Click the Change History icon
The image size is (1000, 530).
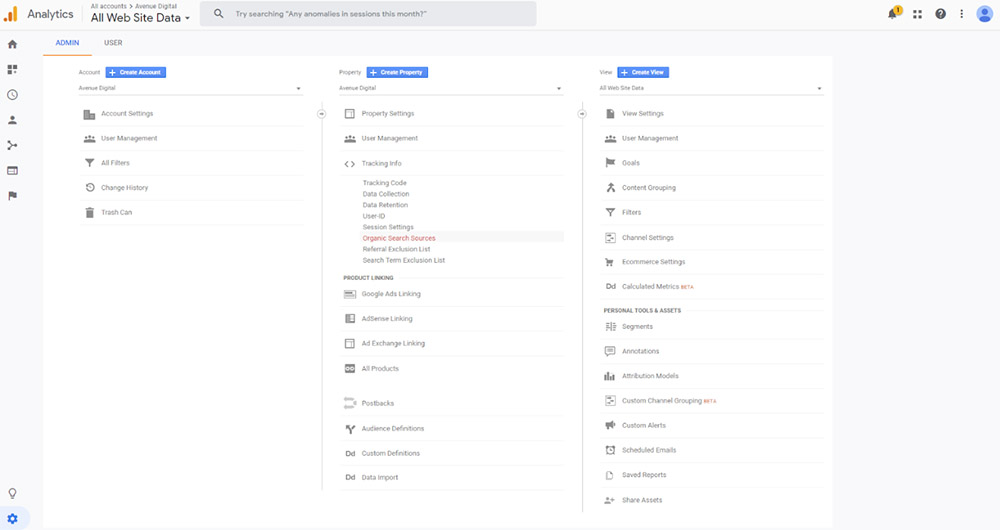click(90, 188)
